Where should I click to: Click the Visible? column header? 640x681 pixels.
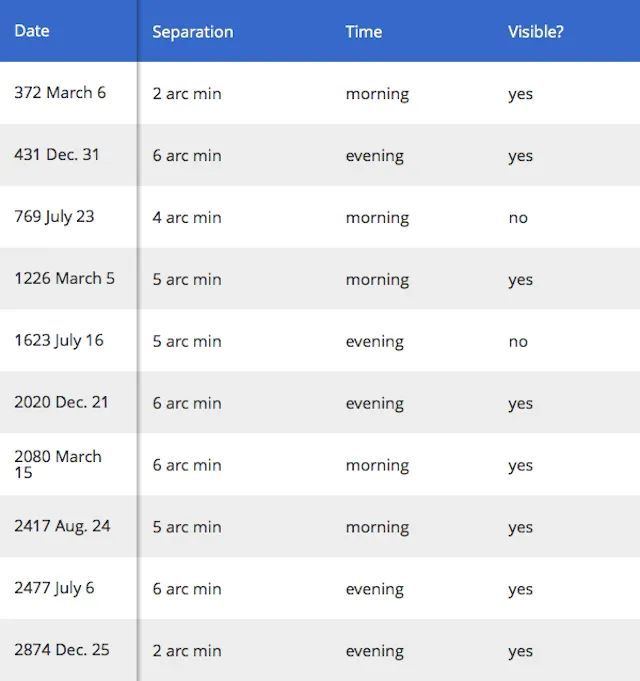tap(536, 32)
